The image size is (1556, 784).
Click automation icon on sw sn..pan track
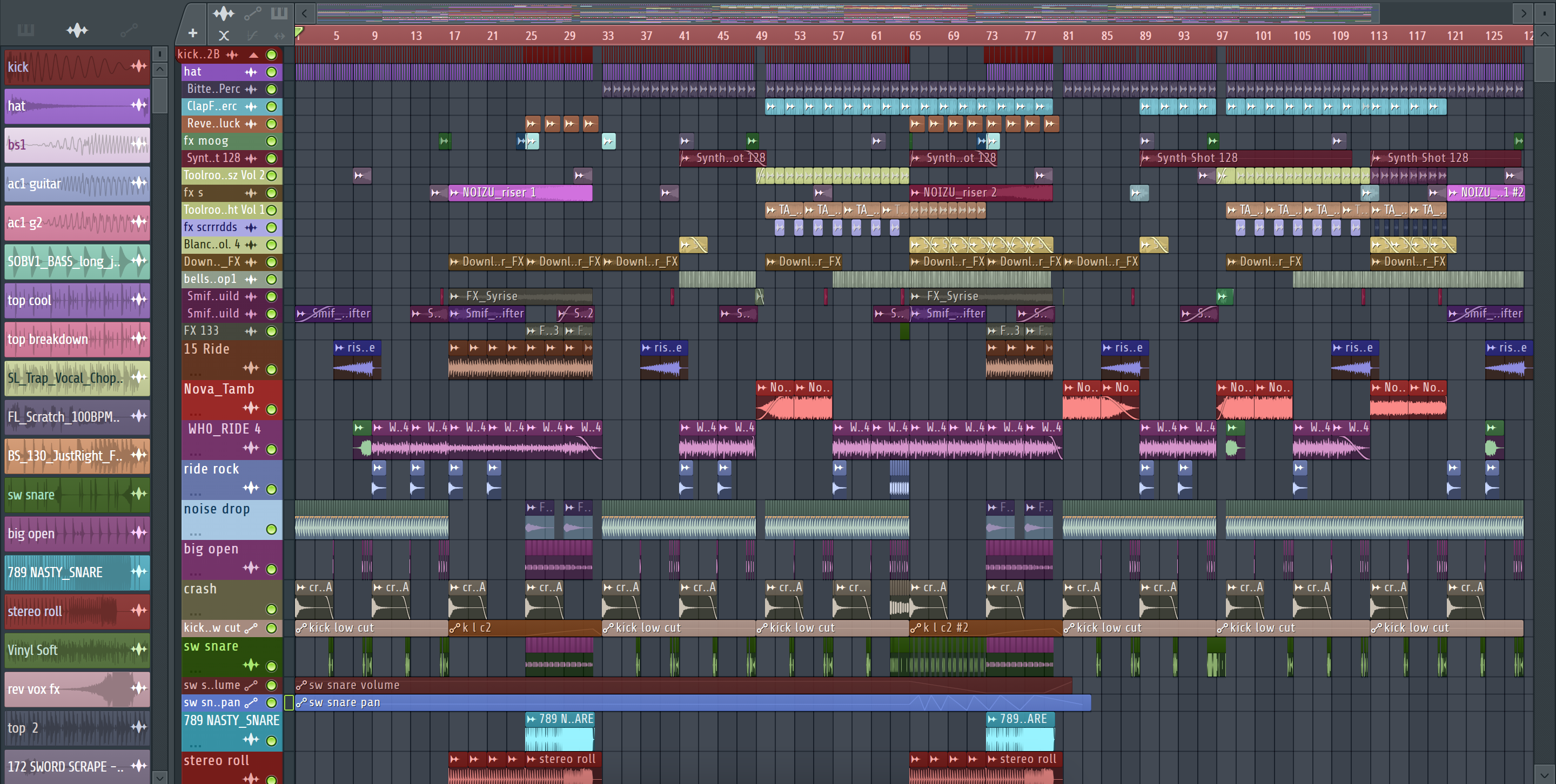coord(251,702)
